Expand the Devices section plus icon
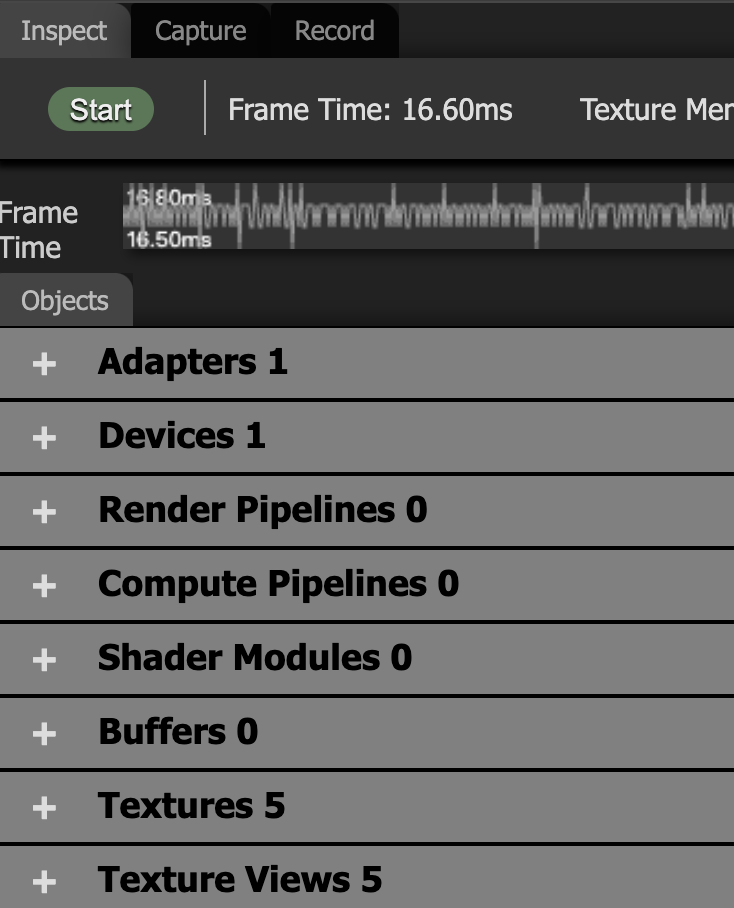 [x=44, y=437]
